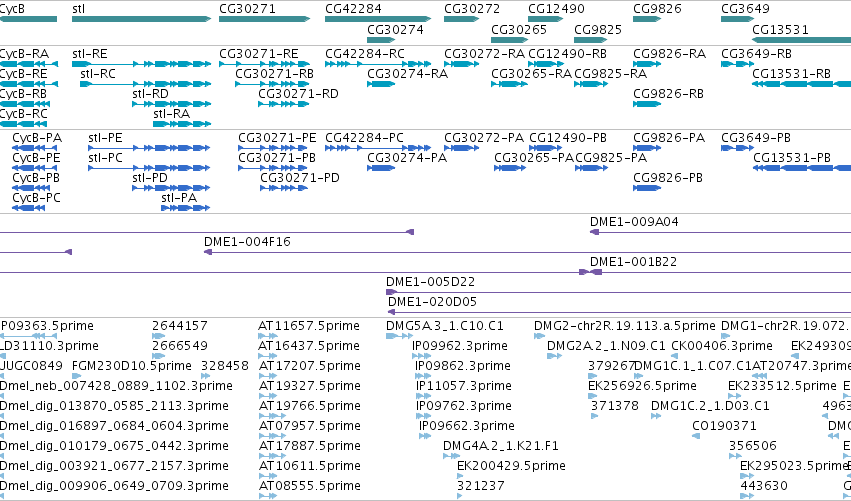
Task: Click transcript CG30271-RB
Action: point(272,84)
